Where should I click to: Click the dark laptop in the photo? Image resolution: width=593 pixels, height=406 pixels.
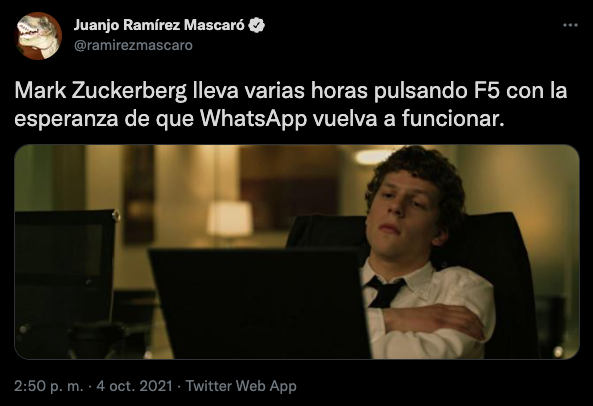260,304
